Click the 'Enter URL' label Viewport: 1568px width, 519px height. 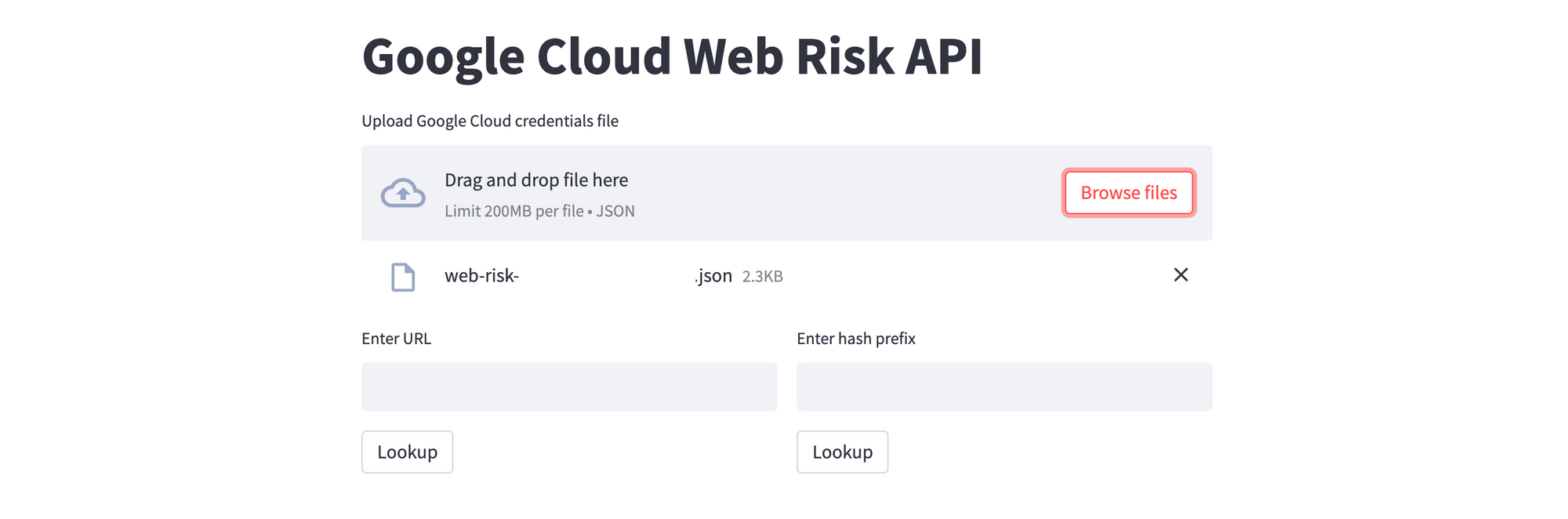click(x=396, y=339)
